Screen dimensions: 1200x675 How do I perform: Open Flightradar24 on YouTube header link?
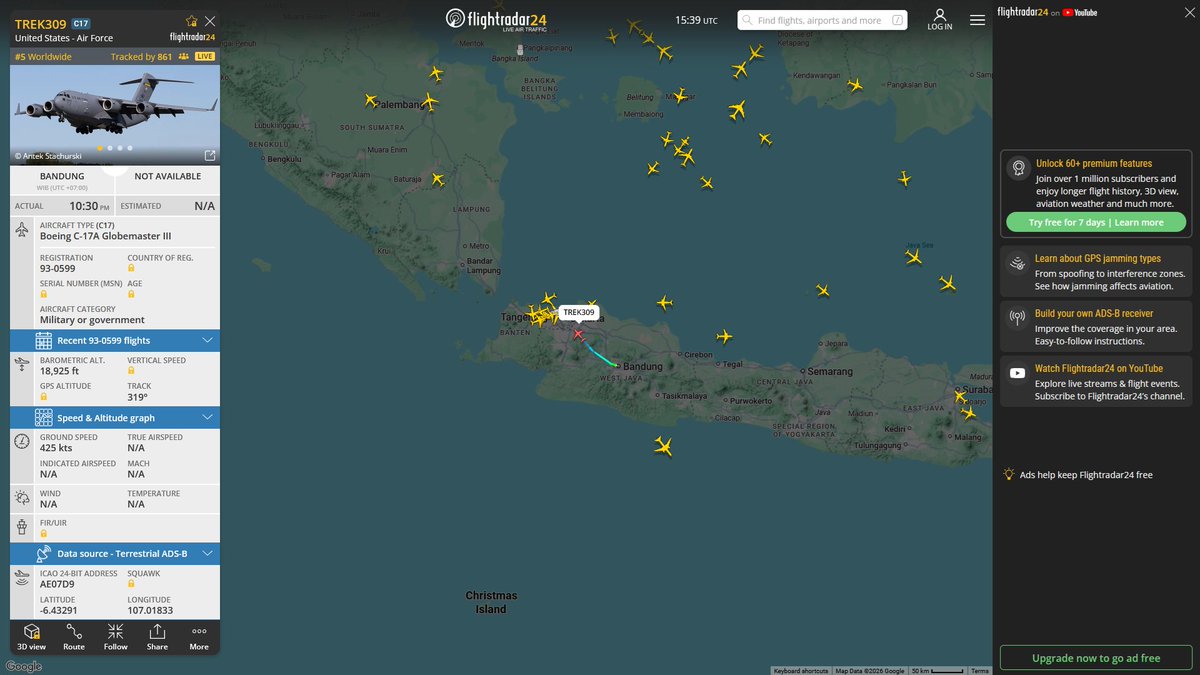[x=1048, y=12]
